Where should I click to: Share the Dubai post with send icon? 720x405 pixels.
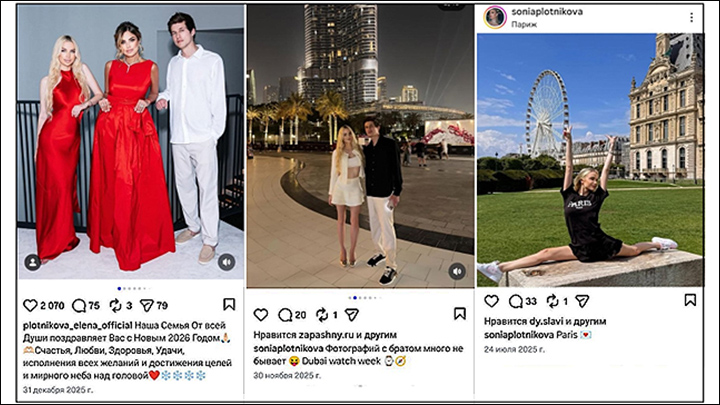click(x=352, y=315)
